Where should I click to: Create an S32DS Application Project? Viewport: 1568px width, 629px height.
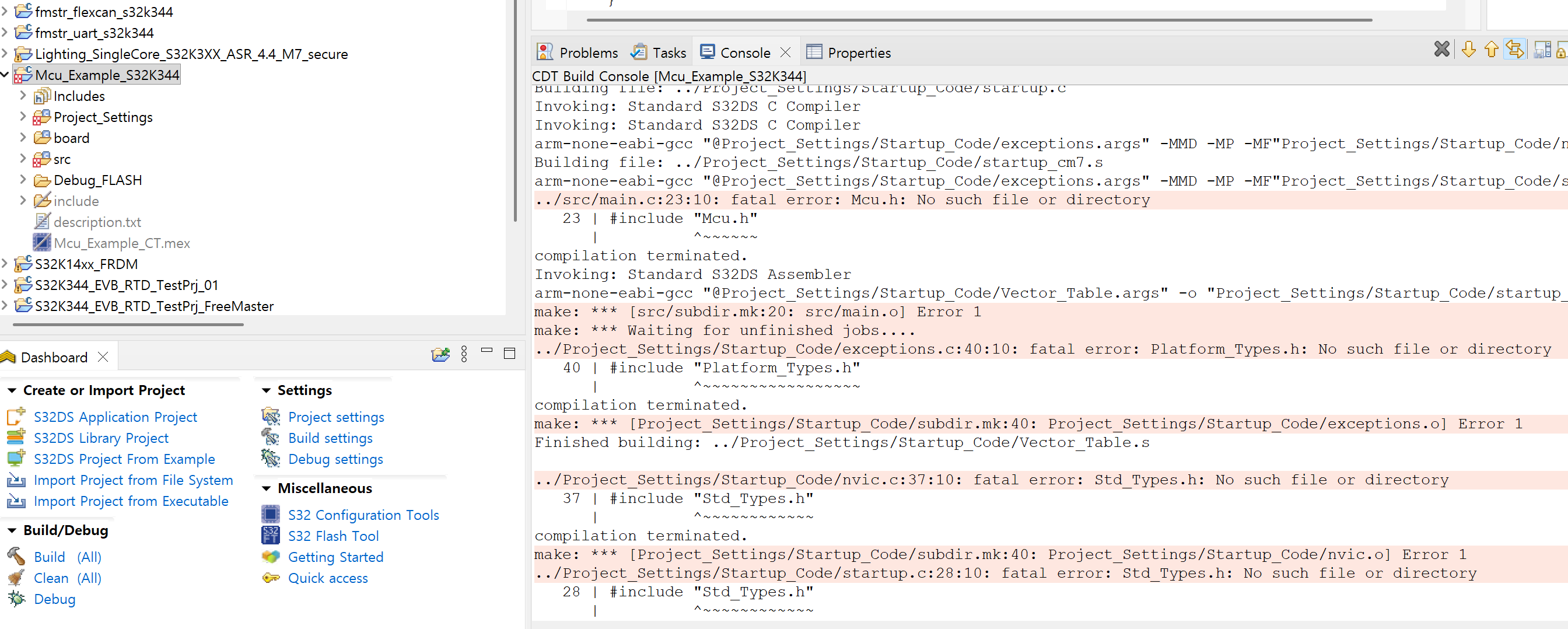(115, 417)
